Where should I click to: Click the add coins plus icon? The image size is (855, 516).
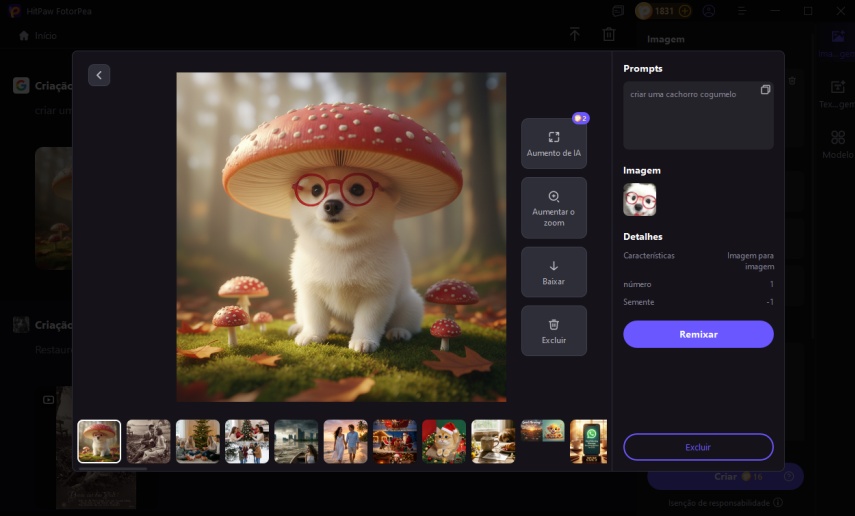(x=684, y=11)
